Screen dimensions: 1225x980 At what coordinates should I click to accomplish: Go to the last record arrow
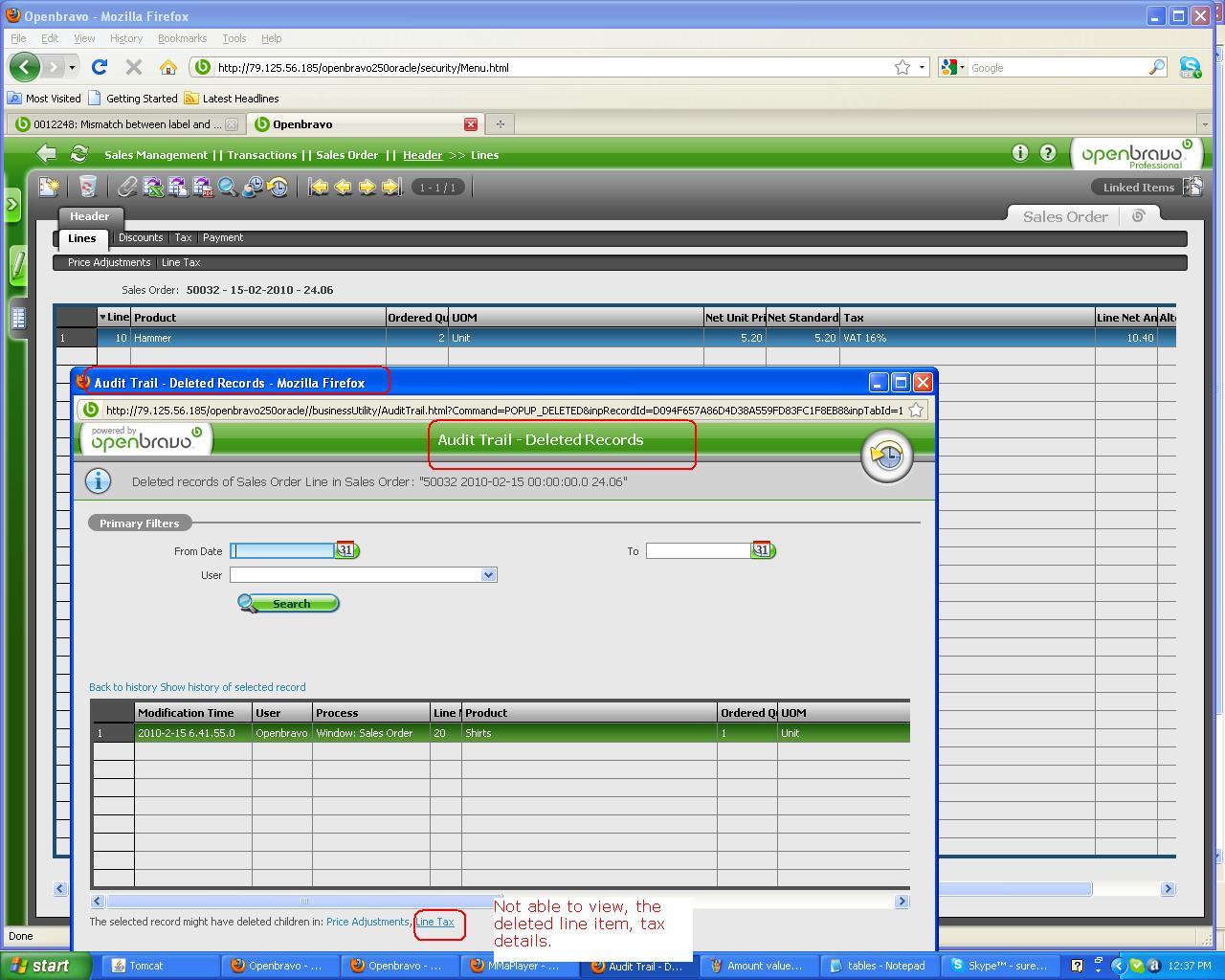click(391, 188)
